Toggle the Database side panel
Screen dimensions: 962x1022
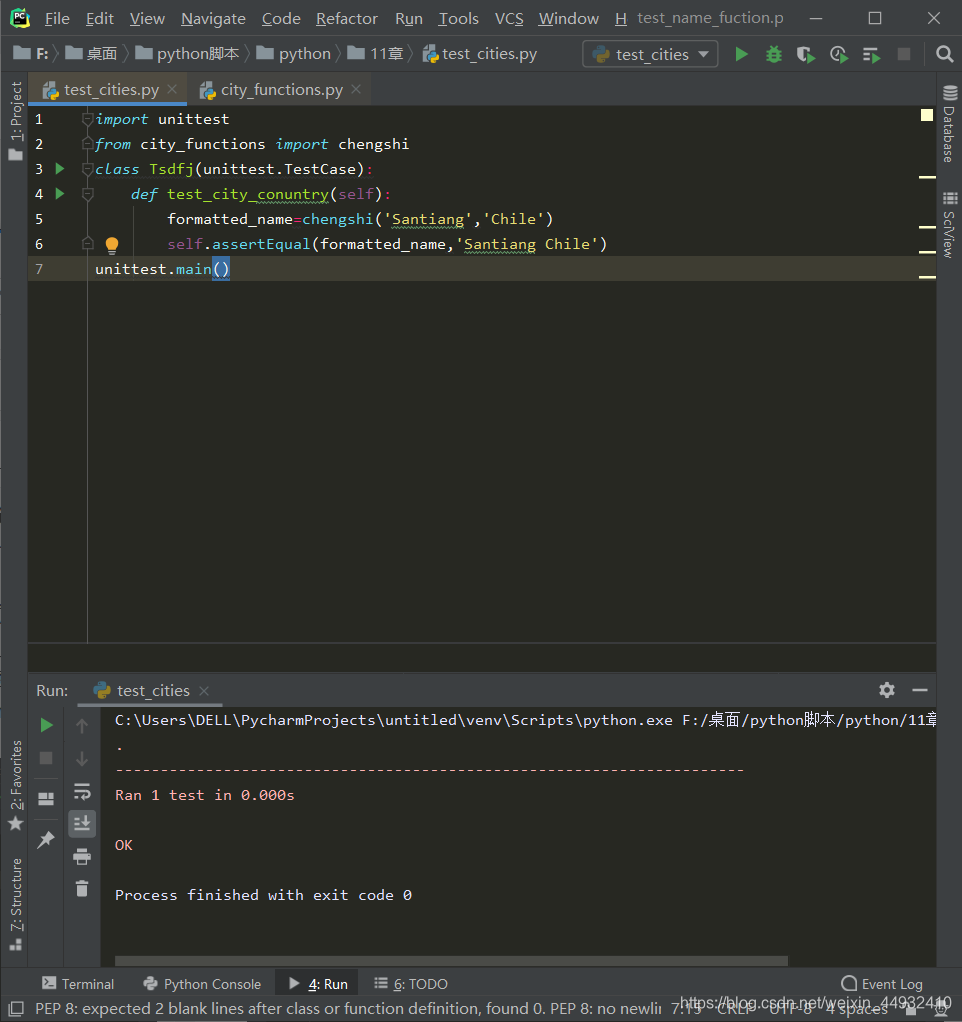[949, 123]
